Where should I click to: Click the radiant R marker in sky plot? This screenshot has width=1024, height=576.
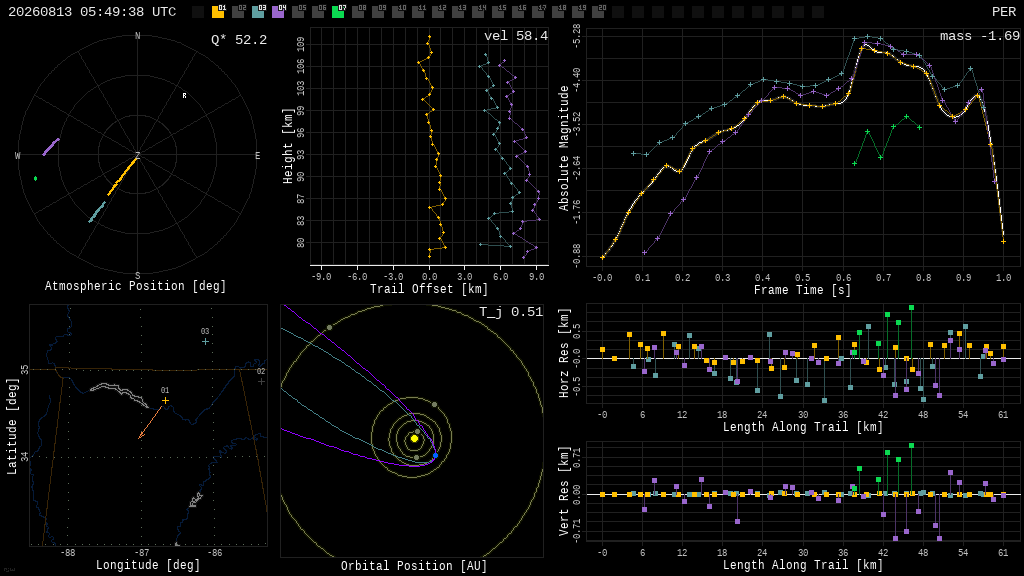184,96
